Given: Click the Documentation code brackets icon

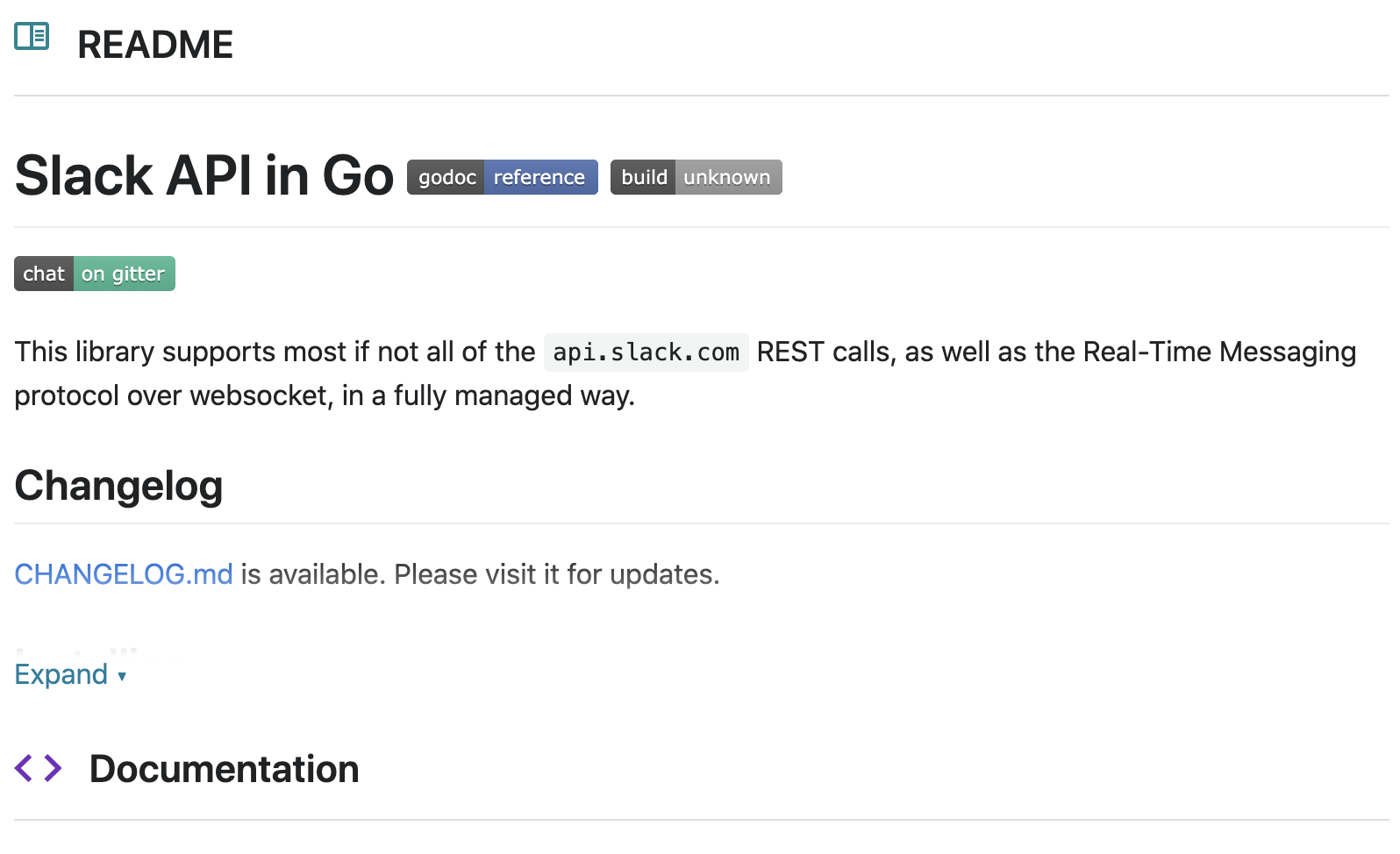Looking at the screenshot, I should tap(39, 768).
